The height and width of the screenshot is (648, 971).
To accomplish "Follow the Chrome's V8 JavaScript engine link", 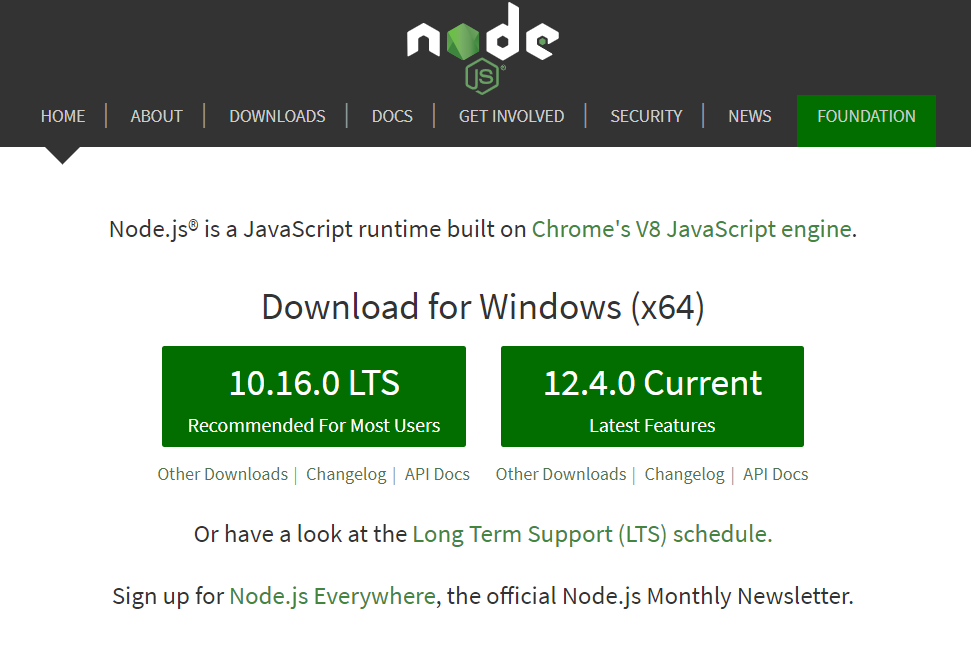I will (x=691, y=229).
